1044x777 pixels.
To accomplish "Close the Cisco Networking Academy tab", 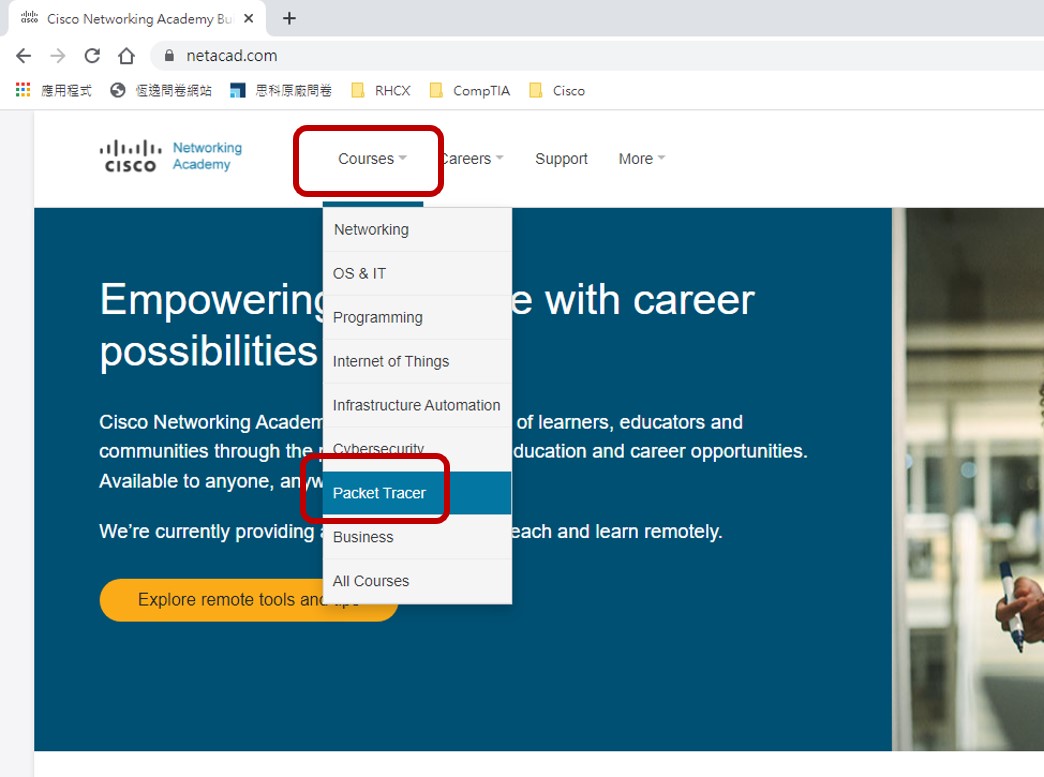I will coord(248,19).
